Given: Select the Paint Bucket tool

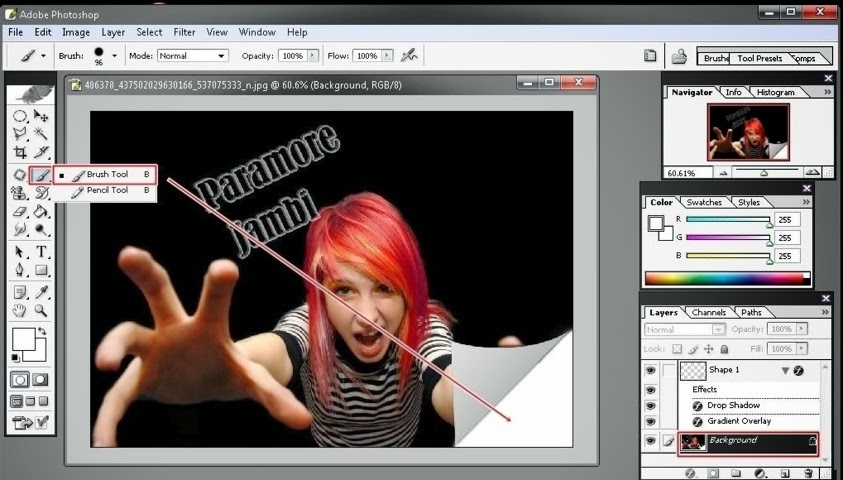Looking at the screenshot, I should 41,212.
